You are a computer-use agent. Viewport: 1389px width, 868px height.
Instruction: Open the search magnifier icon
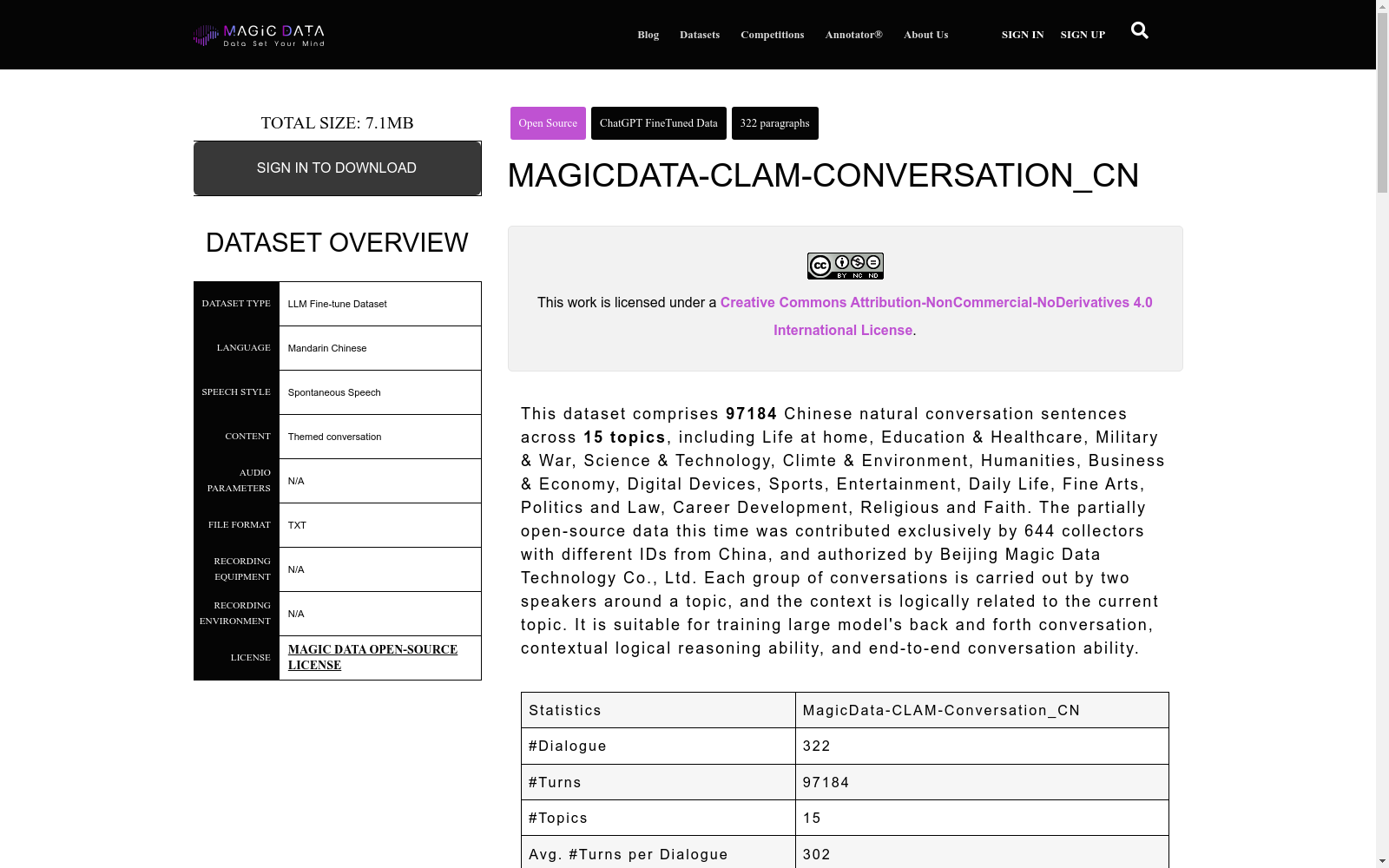(1140, 31)
